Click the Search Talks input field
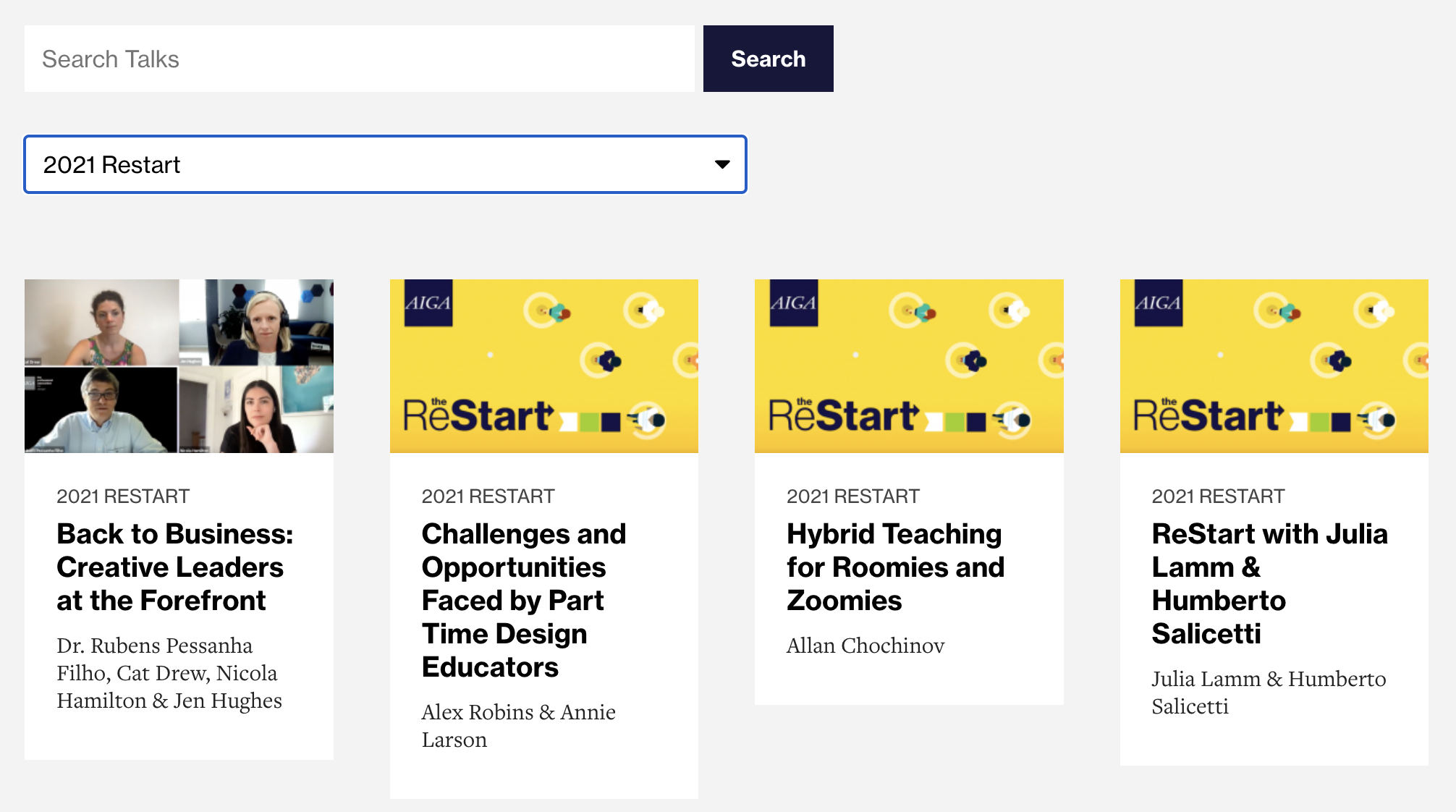Image resolution: width=1456 pixels, height=812 pixels. (359, 59)
